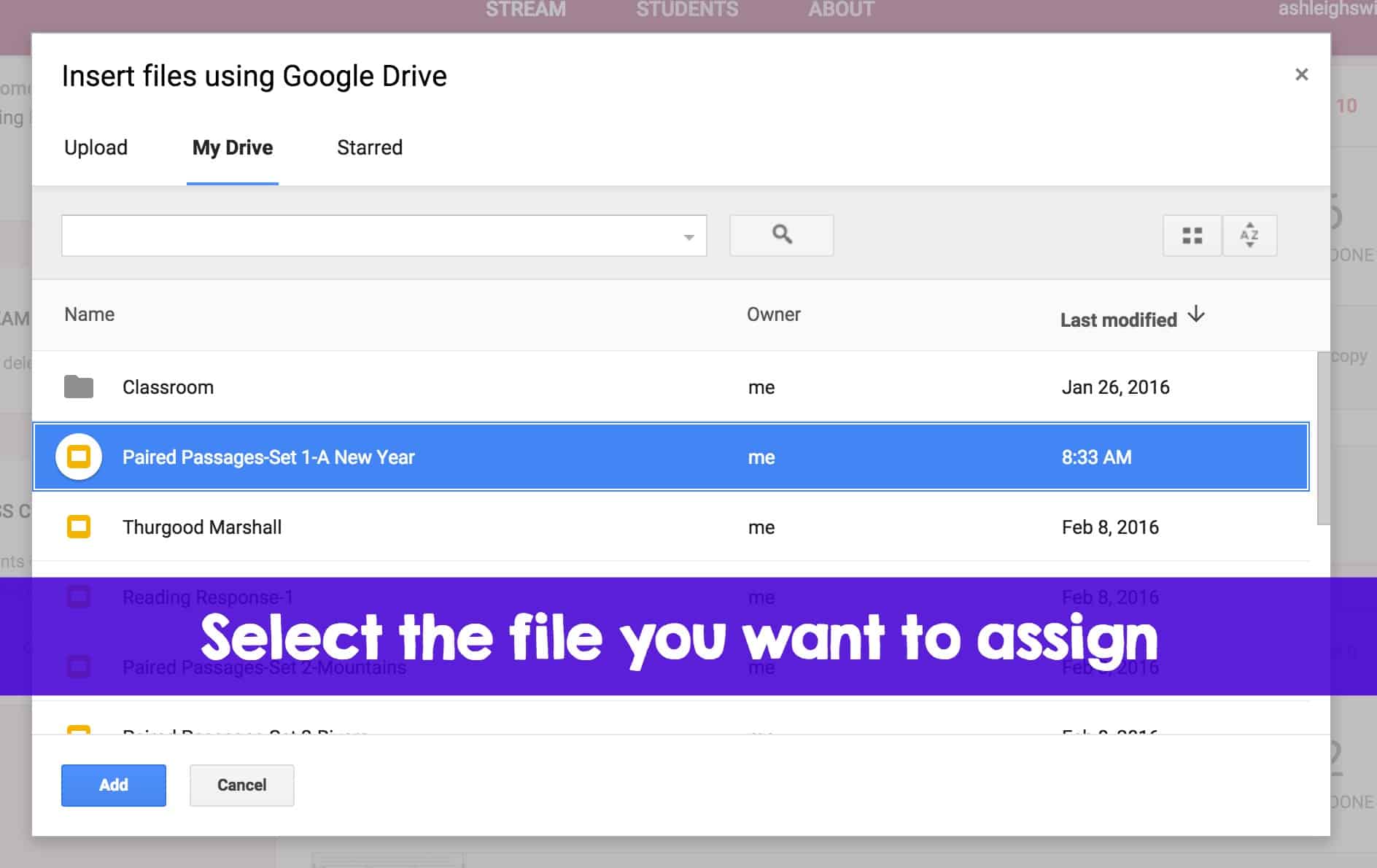
Task: Add the selected file
Action: 114,785
